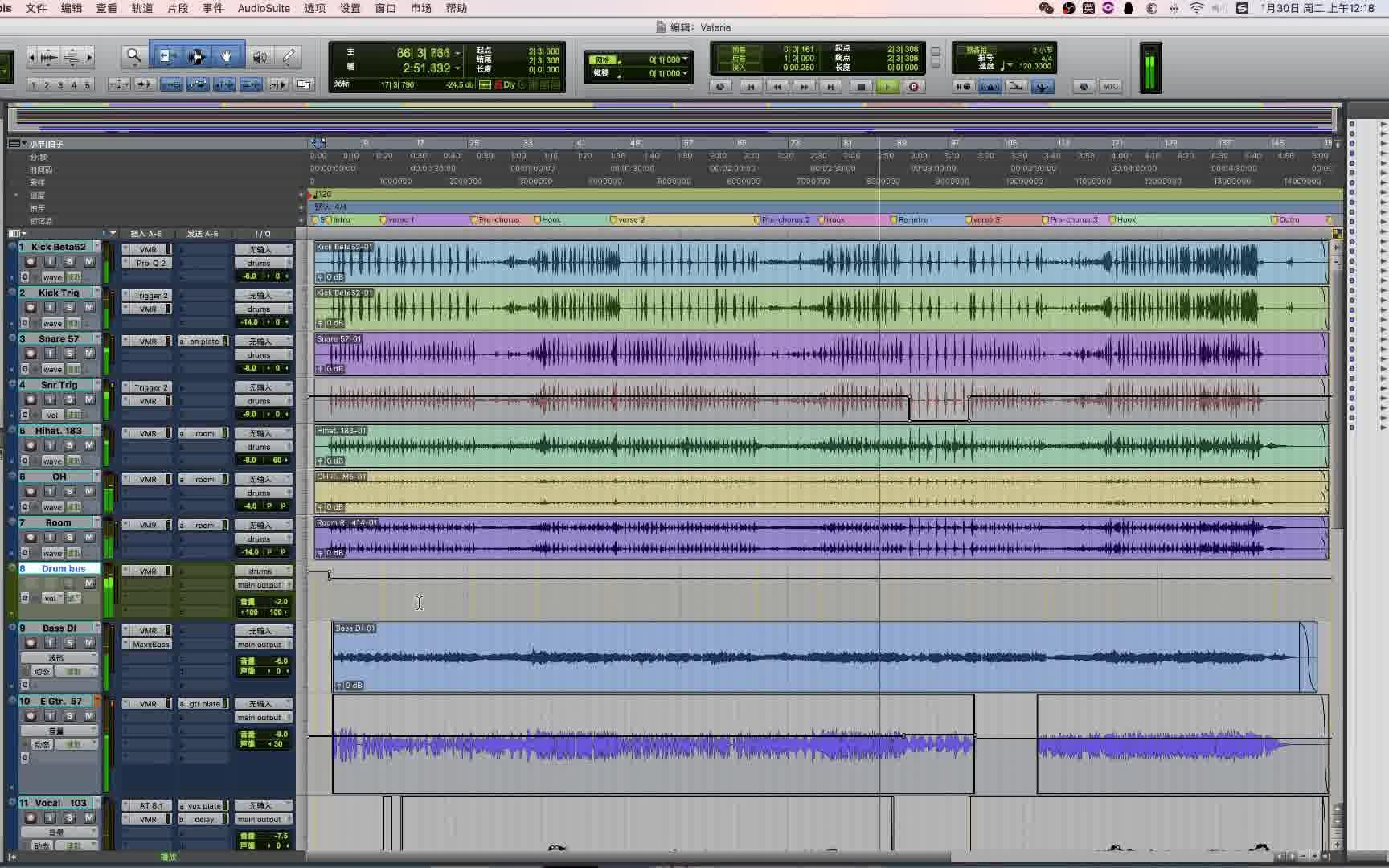Open the 设置 menu
Screen dimensions: 1389x868
(x=350, y=8)
